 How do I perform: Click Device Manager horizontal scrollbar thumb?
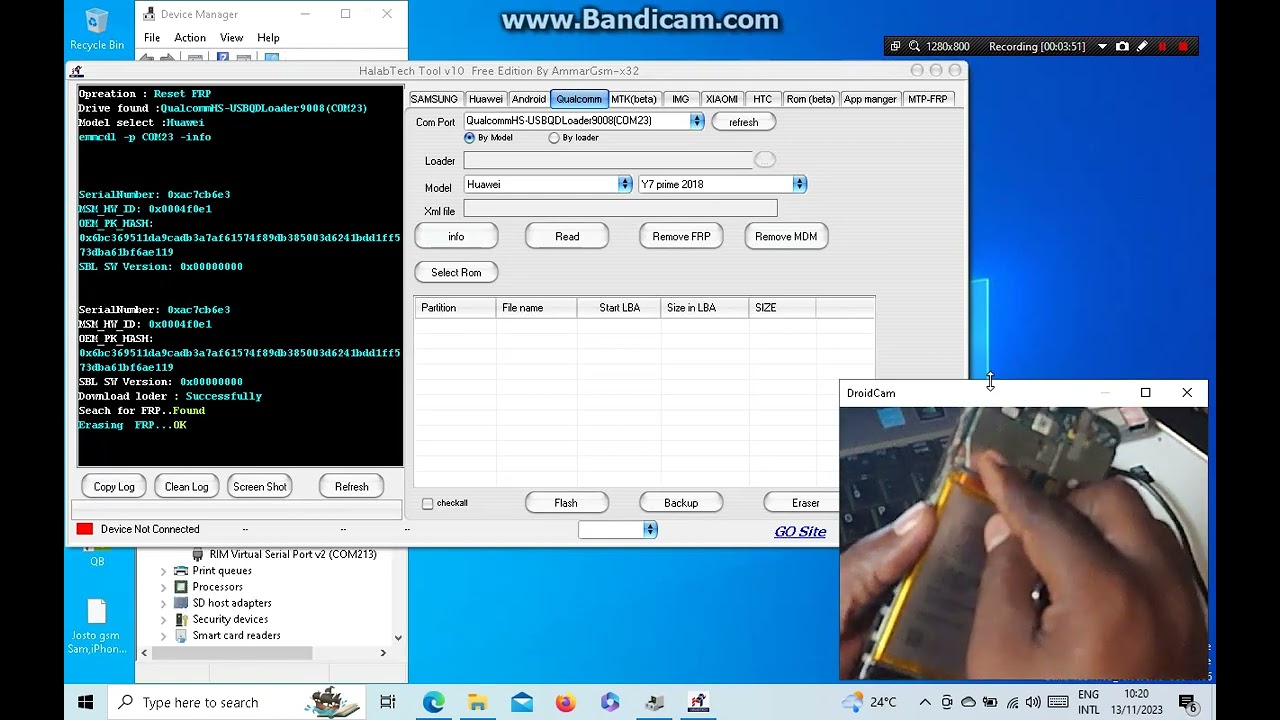point(232,653)
